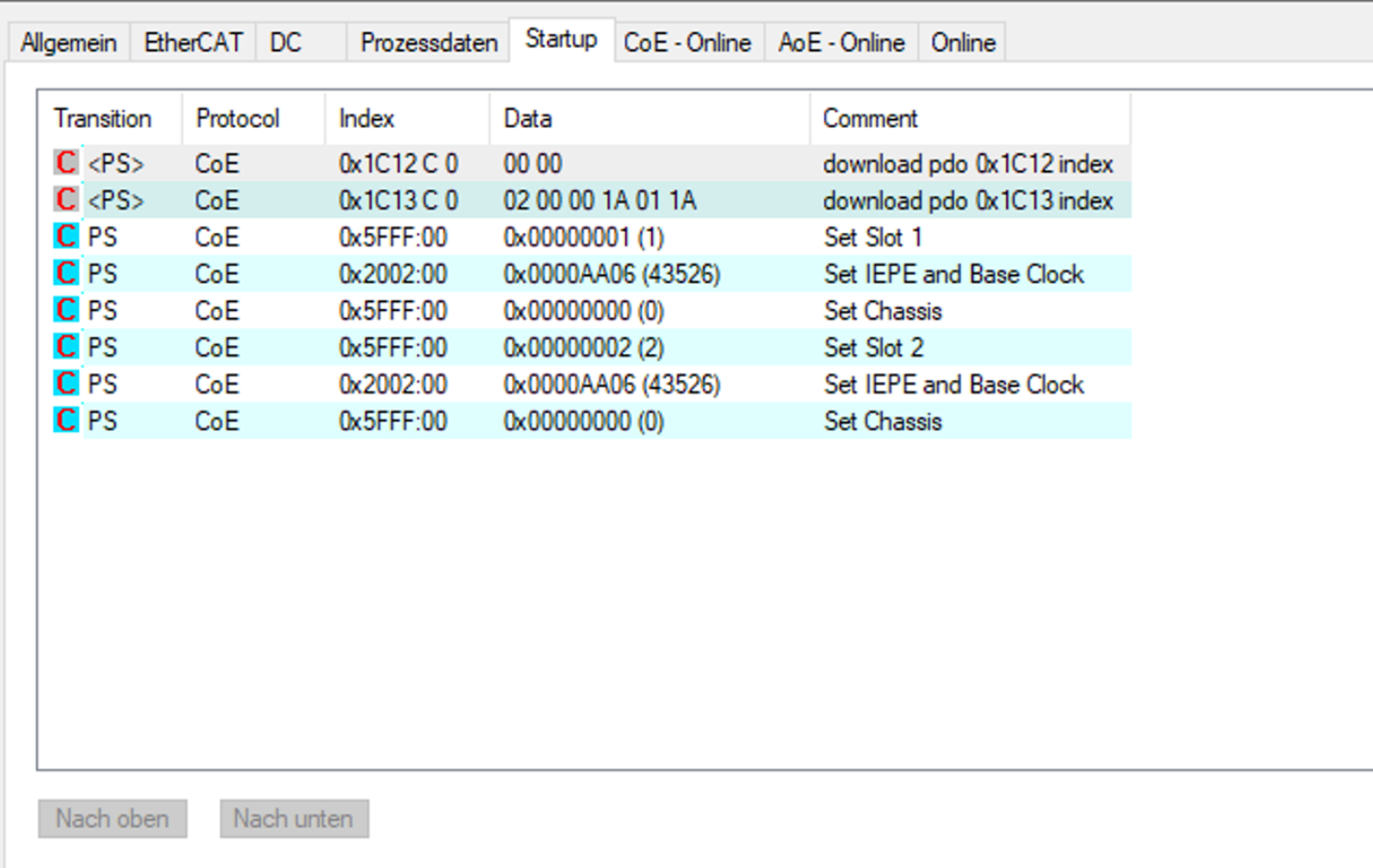Click the CoE protocol cell in the 0x1C12 row

(x=217, y=164)
